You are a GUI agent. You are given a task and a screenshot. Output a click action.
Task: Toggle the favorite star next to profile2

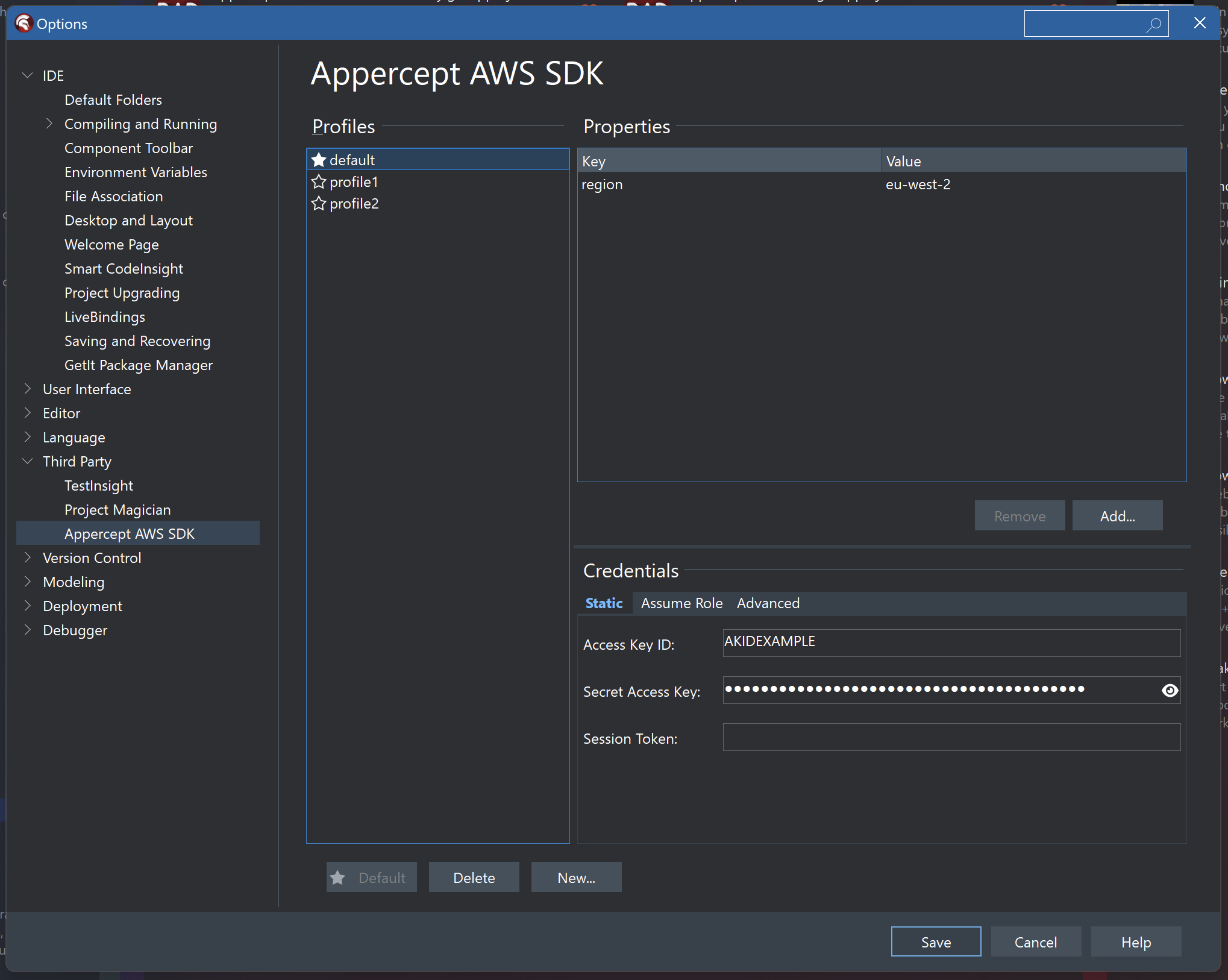[x=319, y=204]
